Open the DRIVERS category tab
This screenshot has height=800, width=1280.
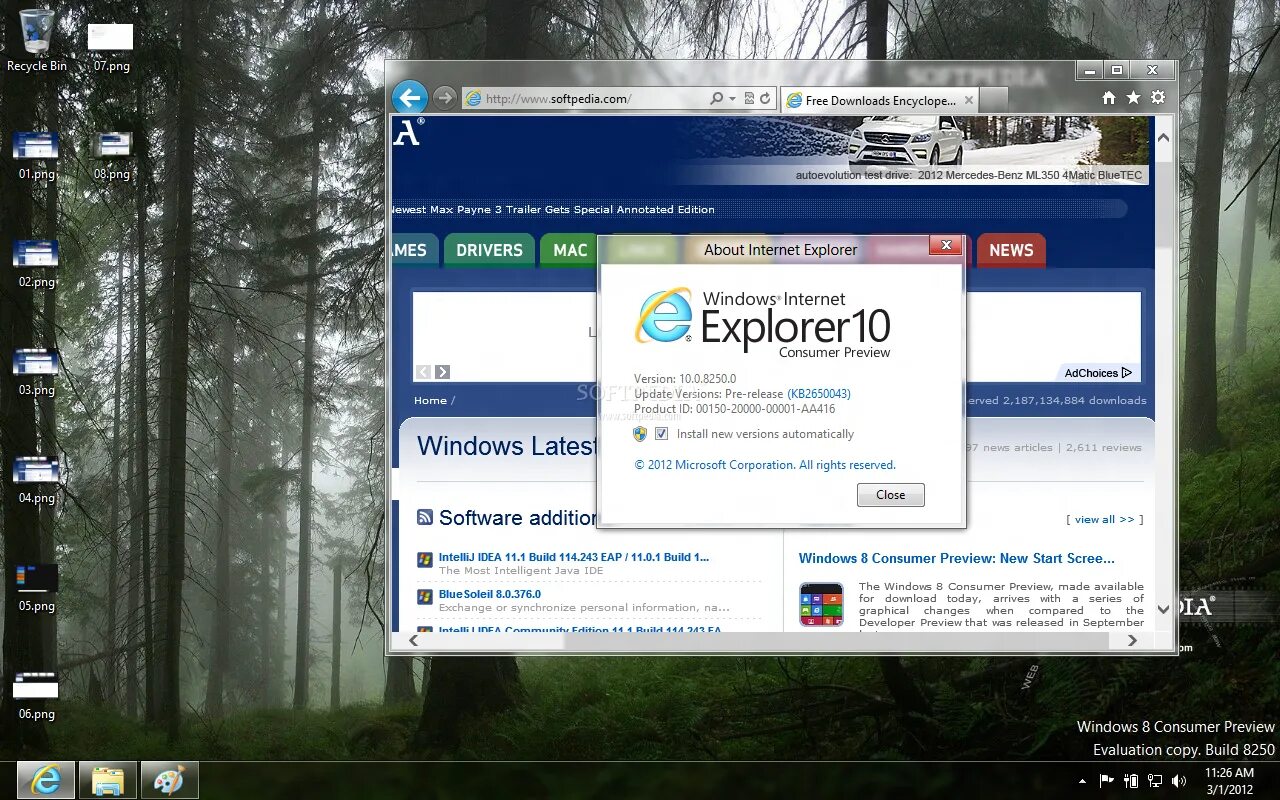tap(489, 250)
